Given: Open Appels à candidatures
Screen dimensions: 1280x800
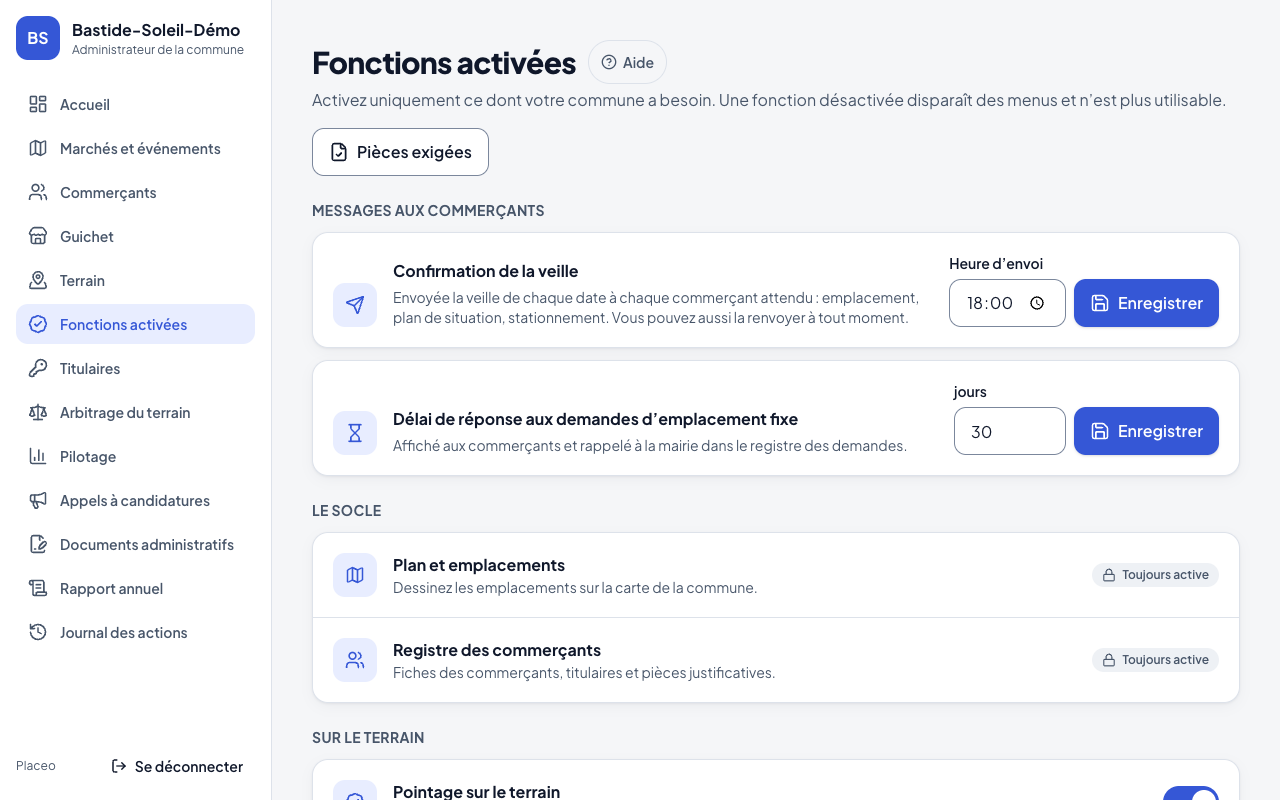Looking at the screenshot, I should click(x=135, y=500).
